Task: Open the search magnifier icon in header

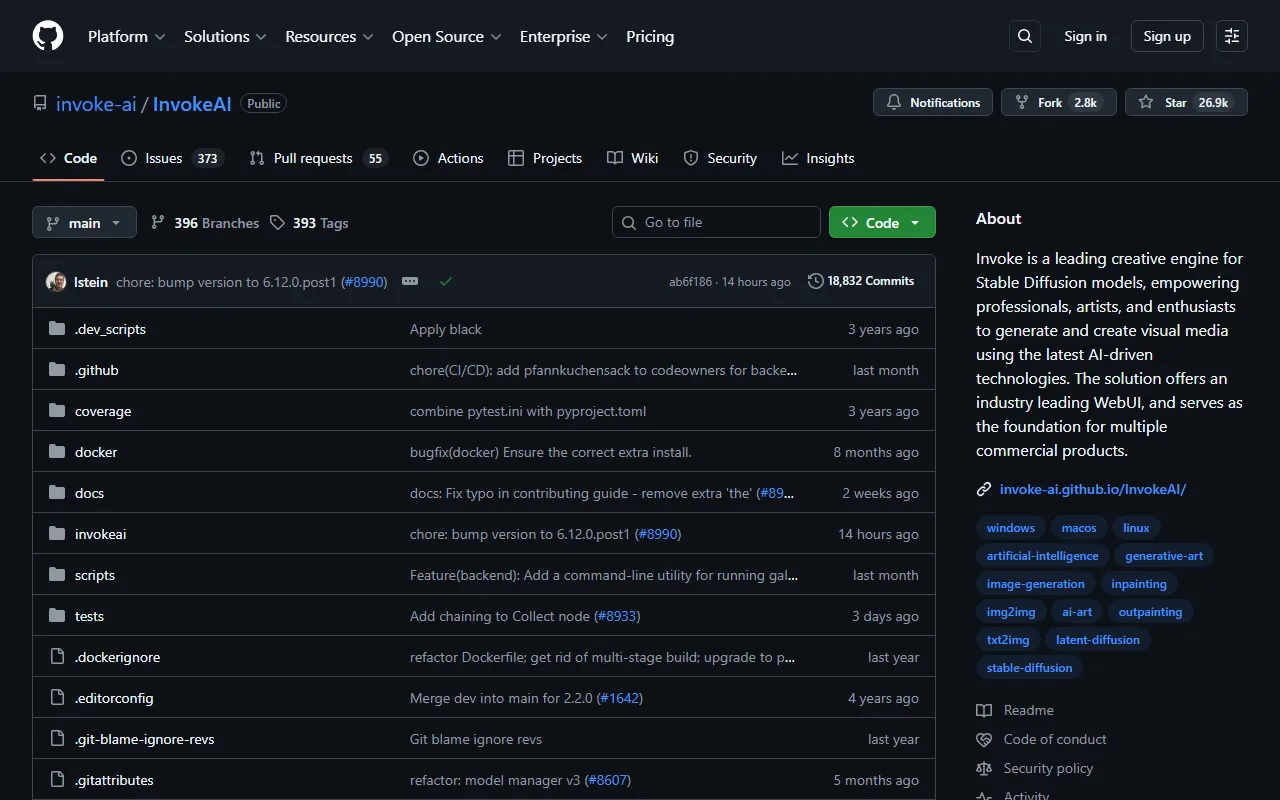Action: point(1024,36)
